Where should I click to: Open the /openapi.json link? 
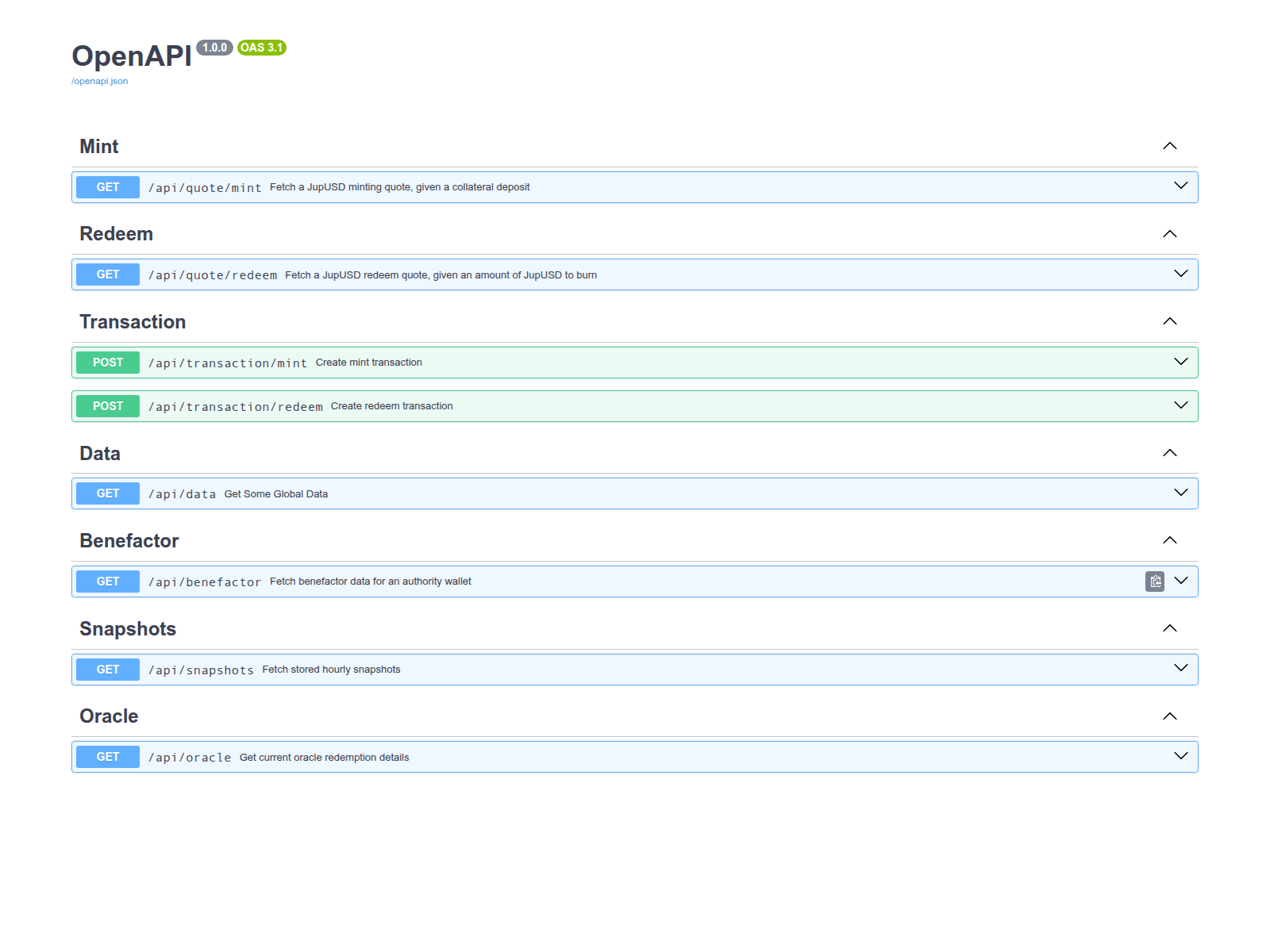pyautogui.click(x=99, y=81)
